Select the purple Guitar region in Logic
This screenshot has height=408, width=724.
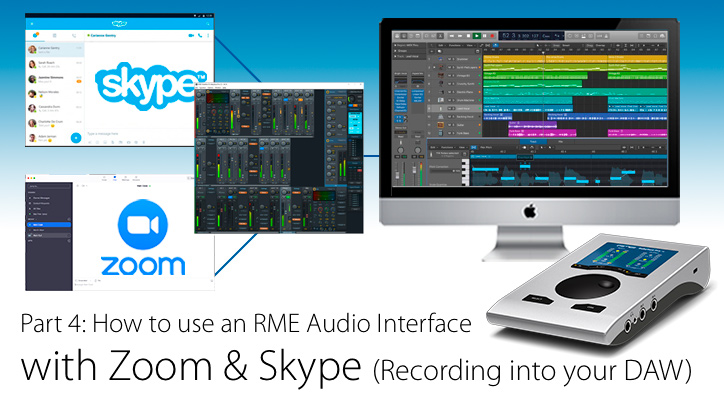pyautogui.click(x=532, y=125)
